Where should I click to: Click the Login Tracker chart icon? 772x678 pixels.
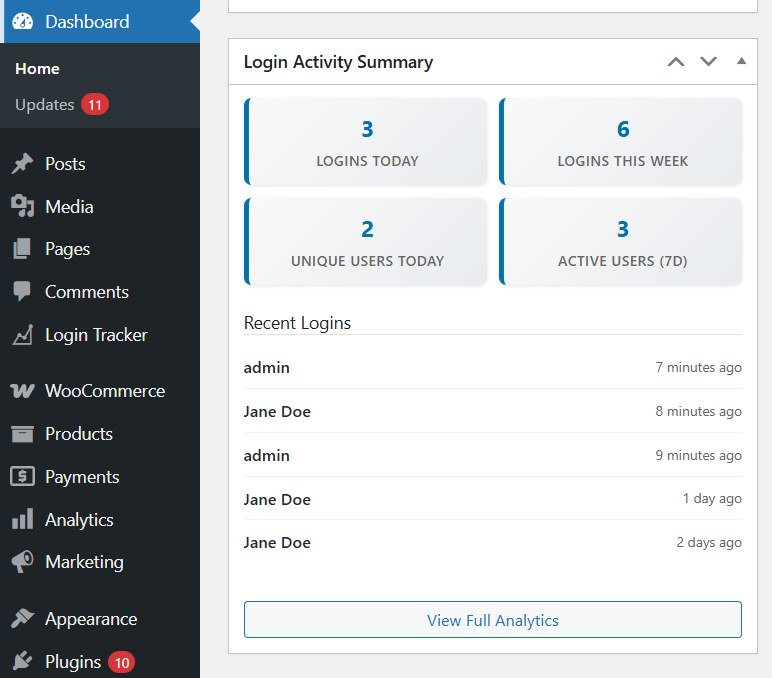22,335
